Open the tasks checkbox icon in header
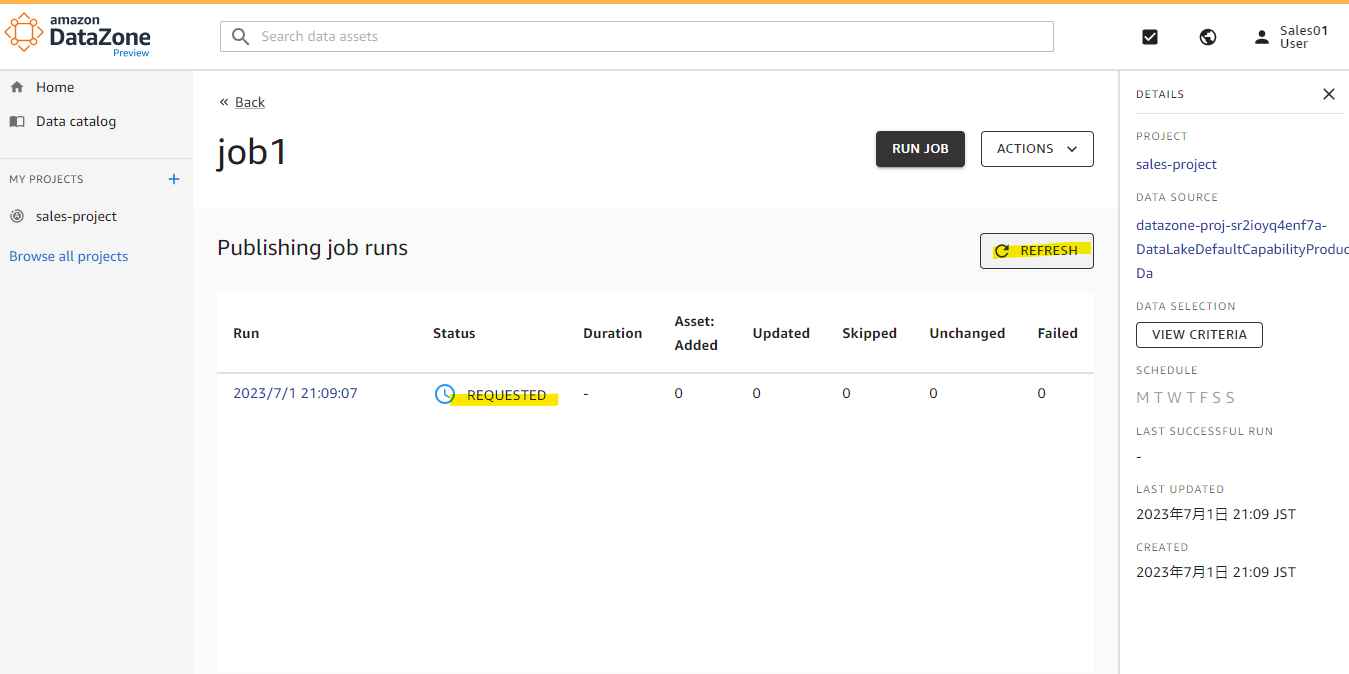 pyautogui.click(x=1150, y=37)
